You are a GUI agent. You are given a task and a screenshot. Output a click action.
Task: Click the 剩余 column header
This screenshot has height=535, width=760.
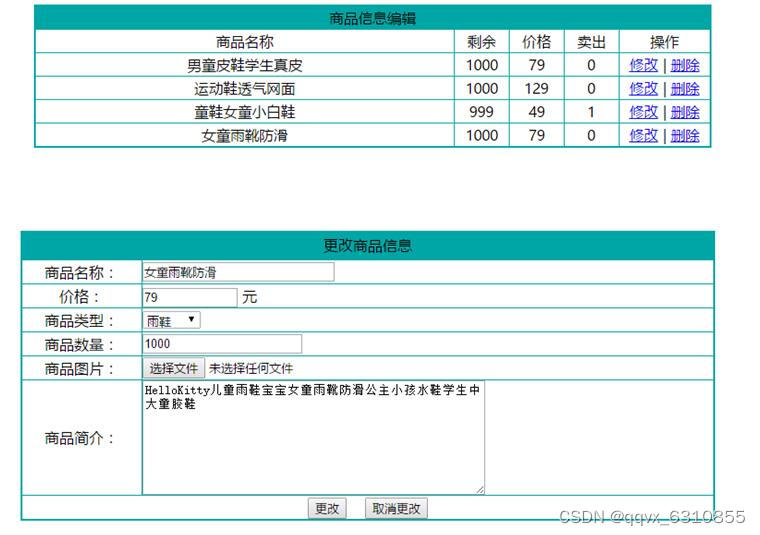coord(481,42)
